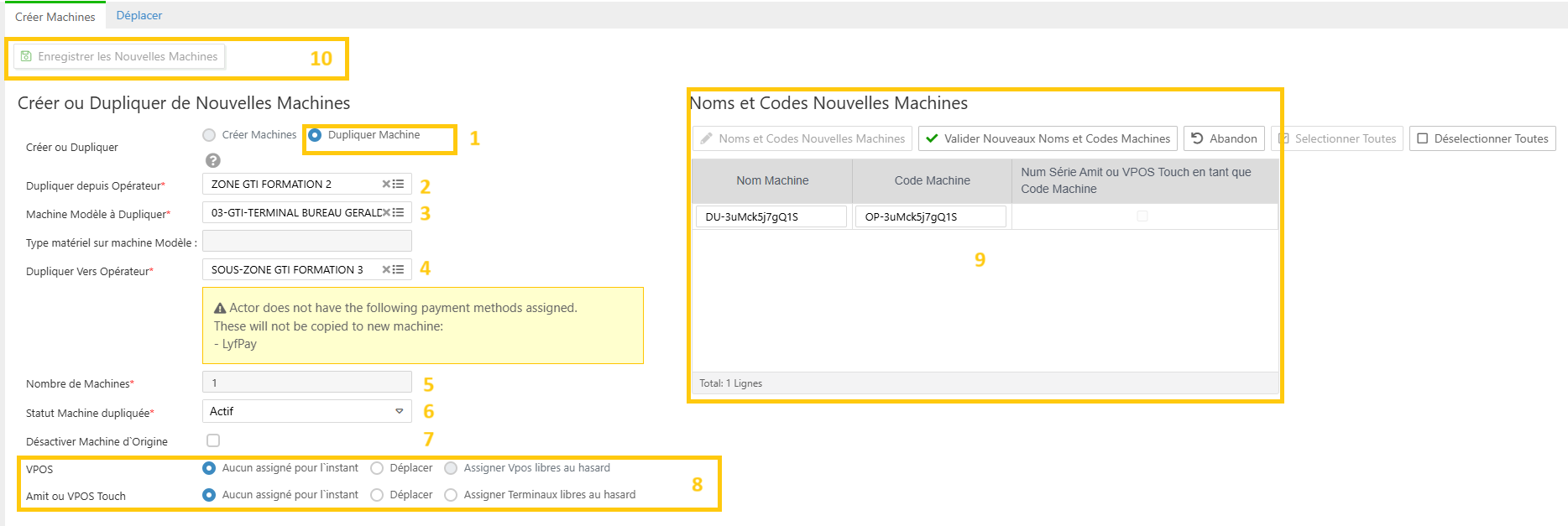Open list picker for Dupliquer Vers Opérateur
The width and height of the screenshot is (1568, 526).
pos(399,270)
